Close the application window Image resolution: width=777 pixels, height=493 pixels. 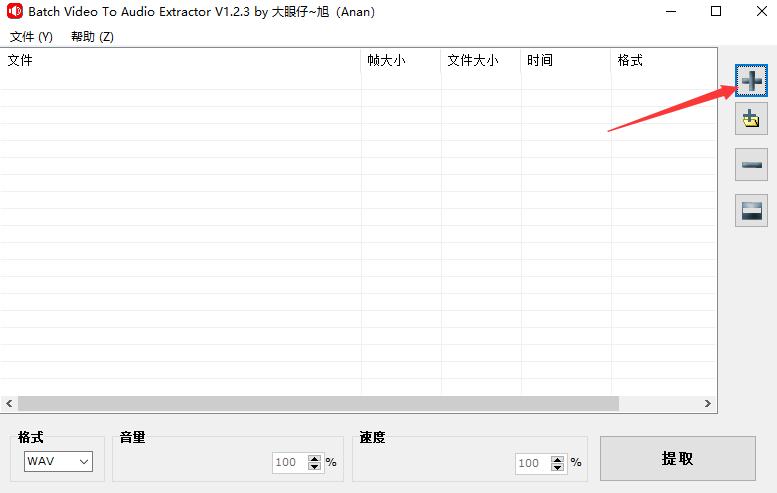click(x=762, y=11)
